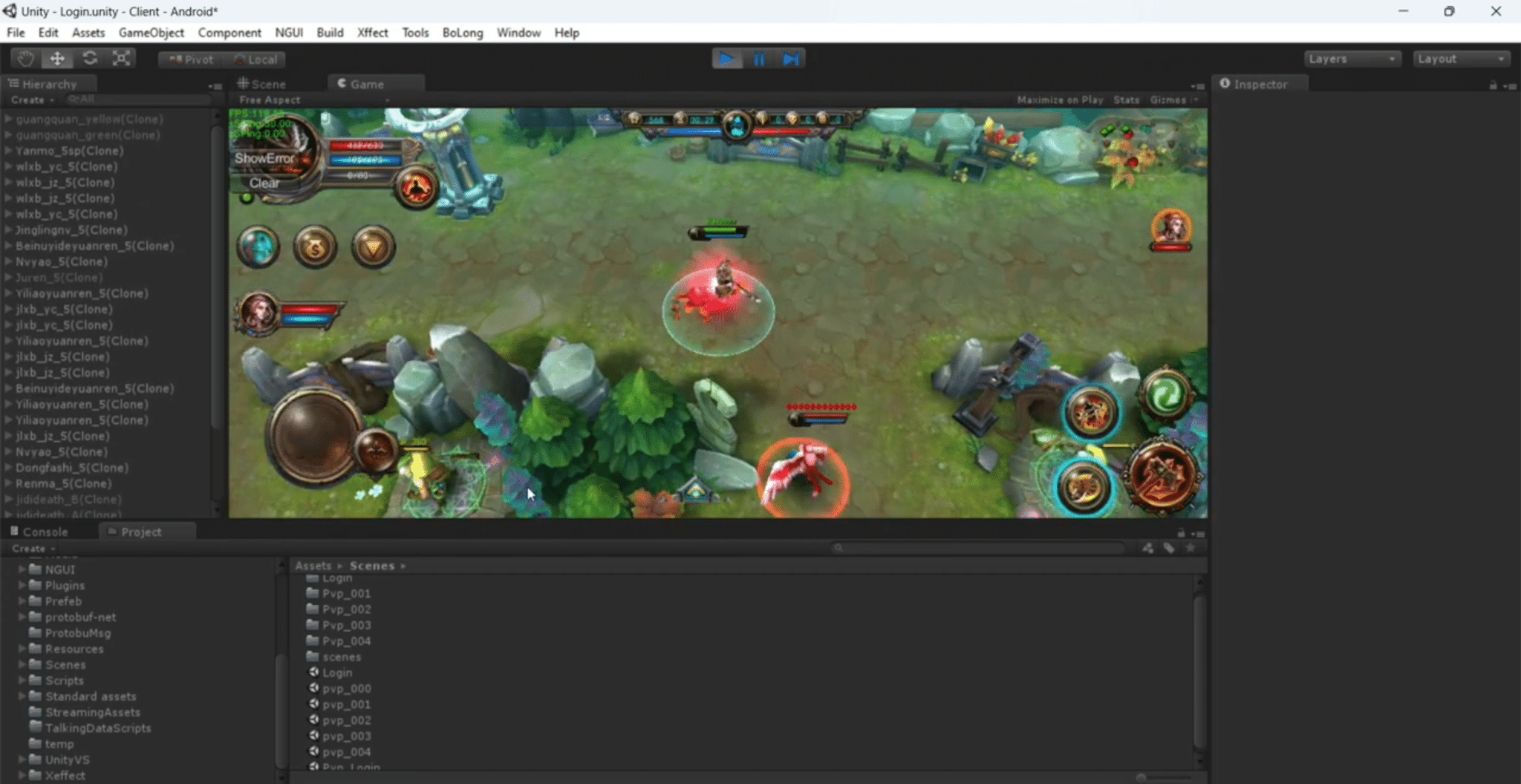Click the Pause button
Screen dimensions: 1521x784
click(x=759, y=59)
